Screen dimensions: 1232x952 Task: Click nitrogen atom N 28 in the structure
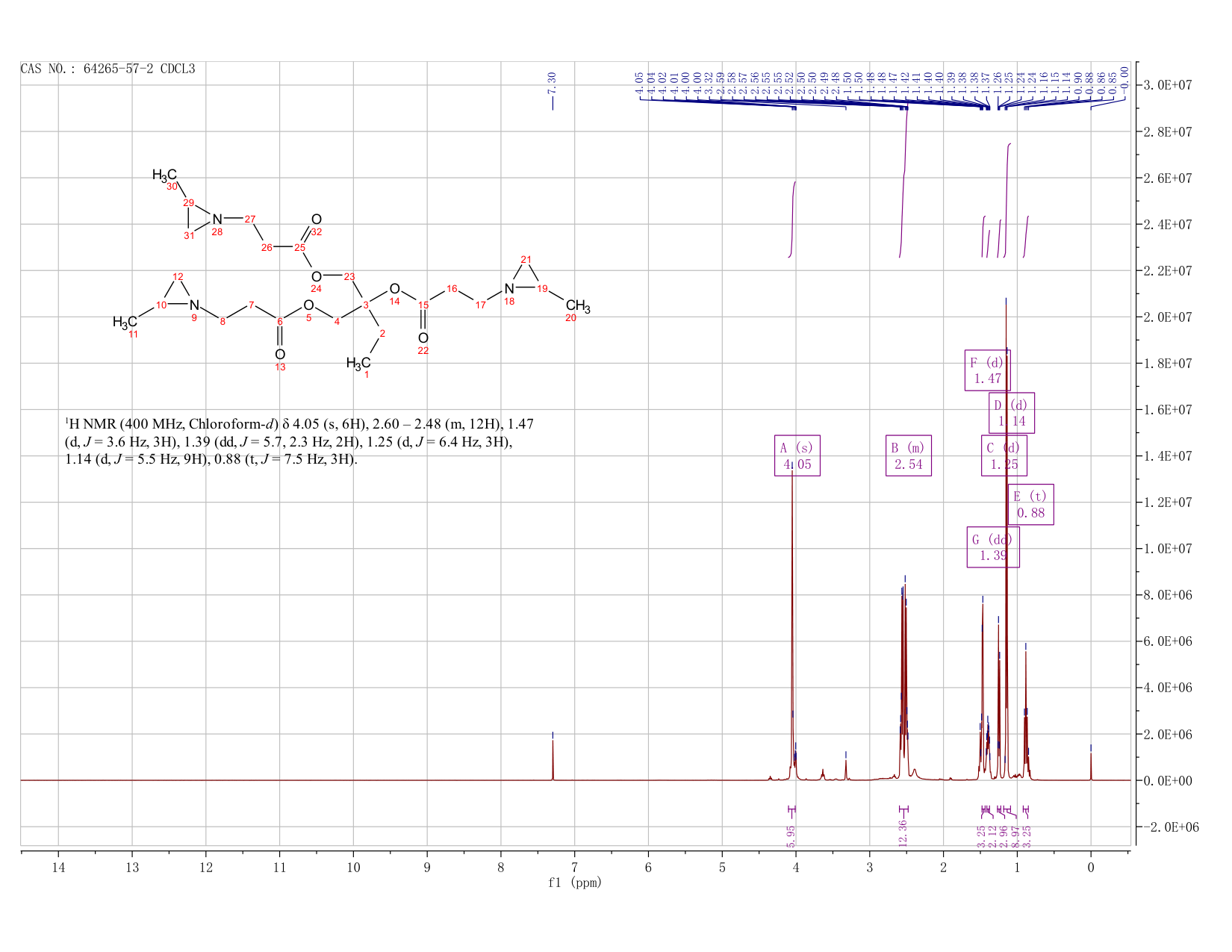[217, 220]
